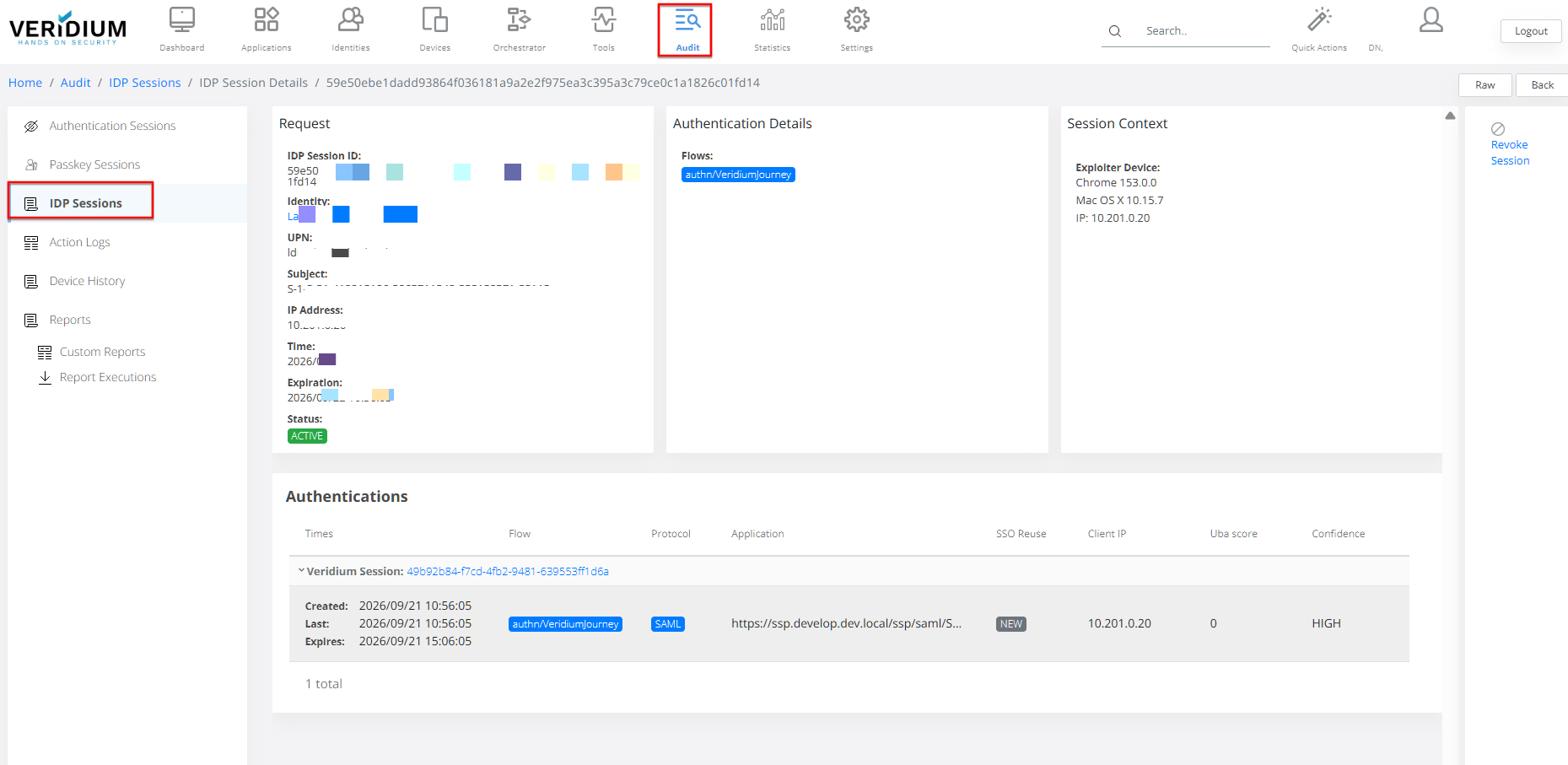Click the SSO Reuse column header

coord(1021,534)
